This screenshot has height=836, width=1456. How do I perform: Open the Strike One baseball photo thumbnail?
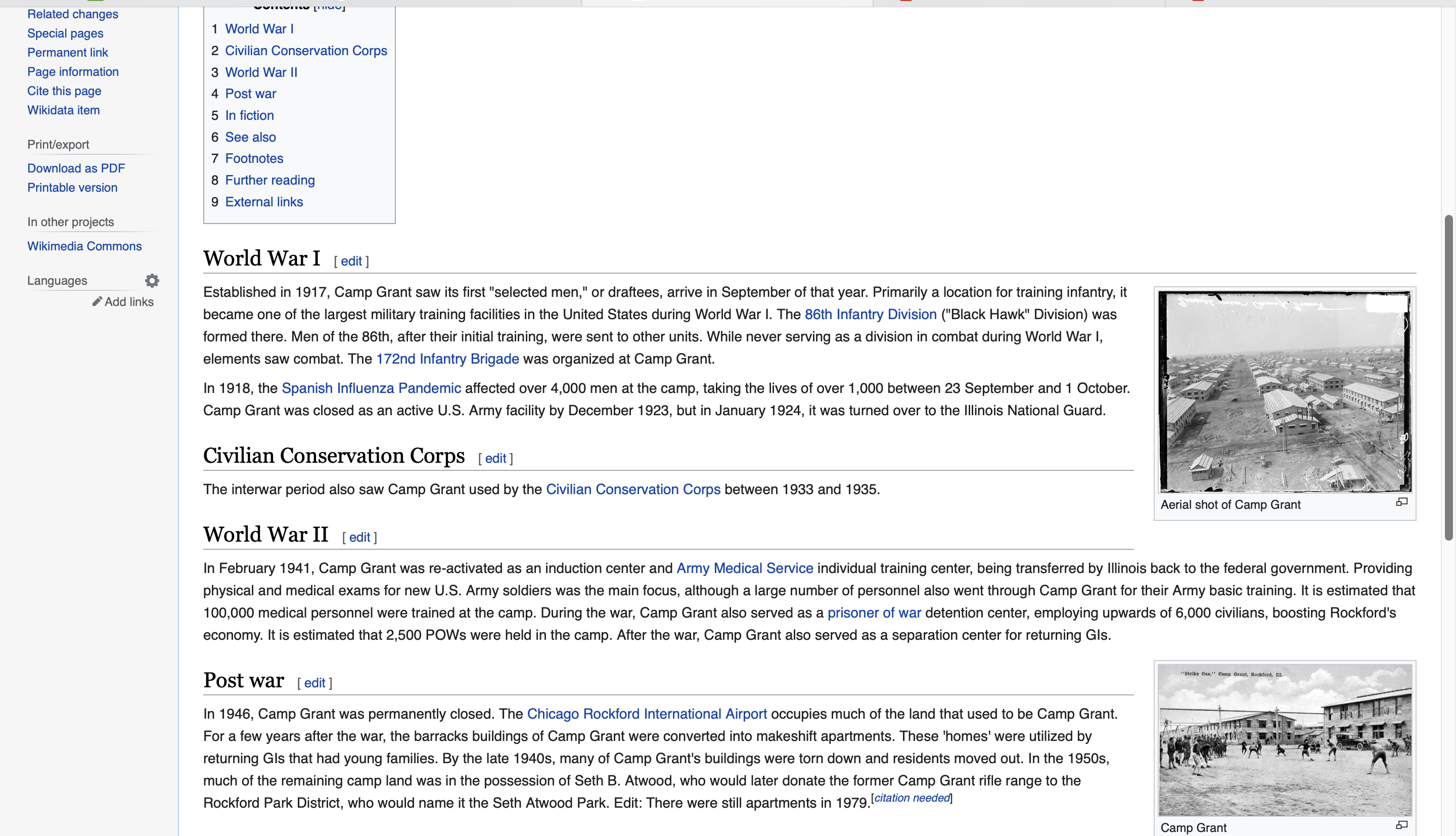(x=1285, y=739)
